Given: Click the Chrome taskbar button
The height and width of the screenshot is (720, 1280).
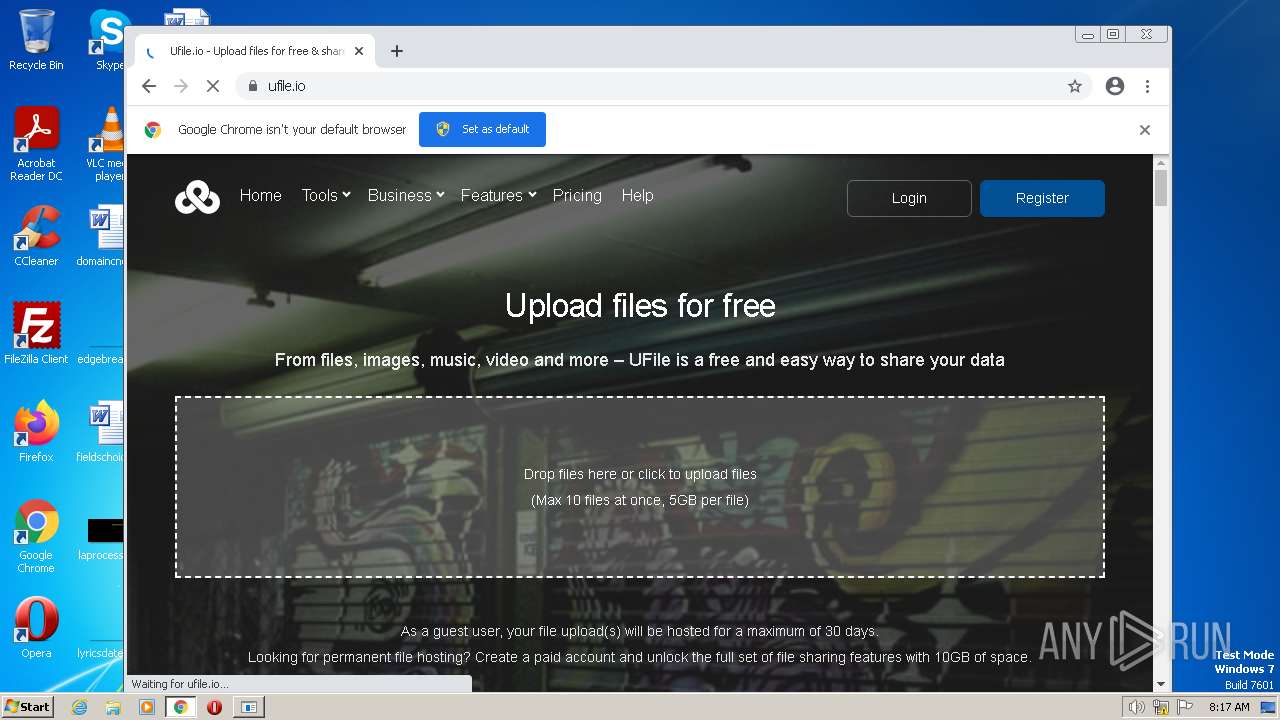Looking at the screenshot, I should [180, 707].
